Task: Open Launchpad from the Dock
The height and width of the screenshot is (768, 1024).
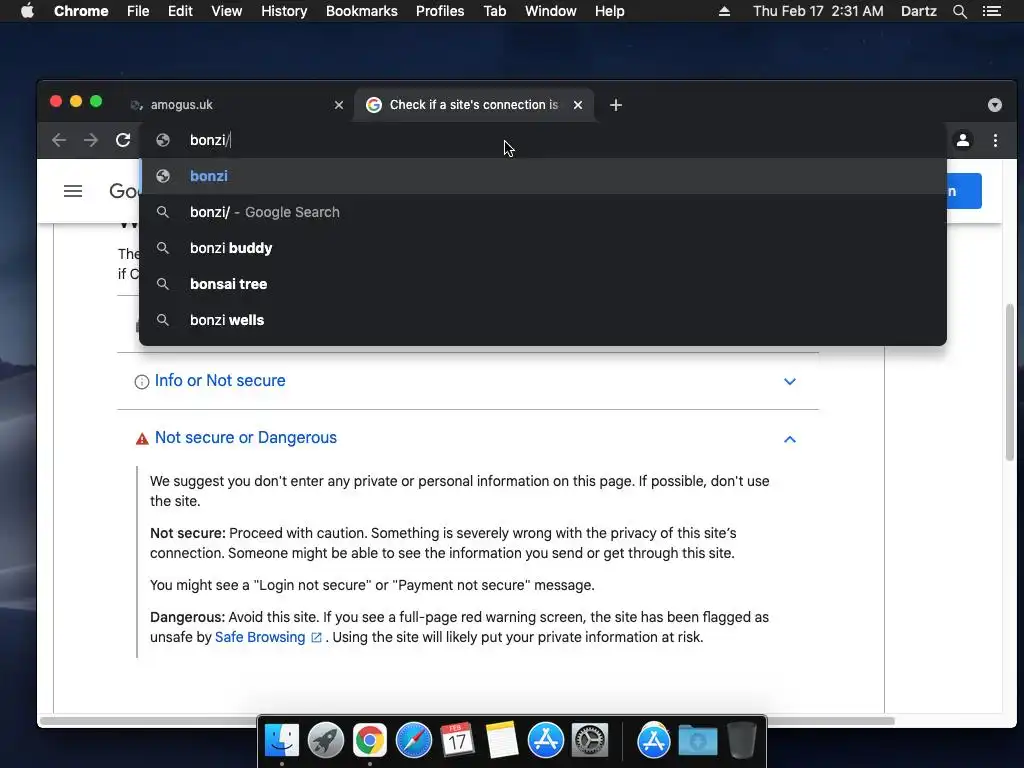Action: [x=325, y=740]
